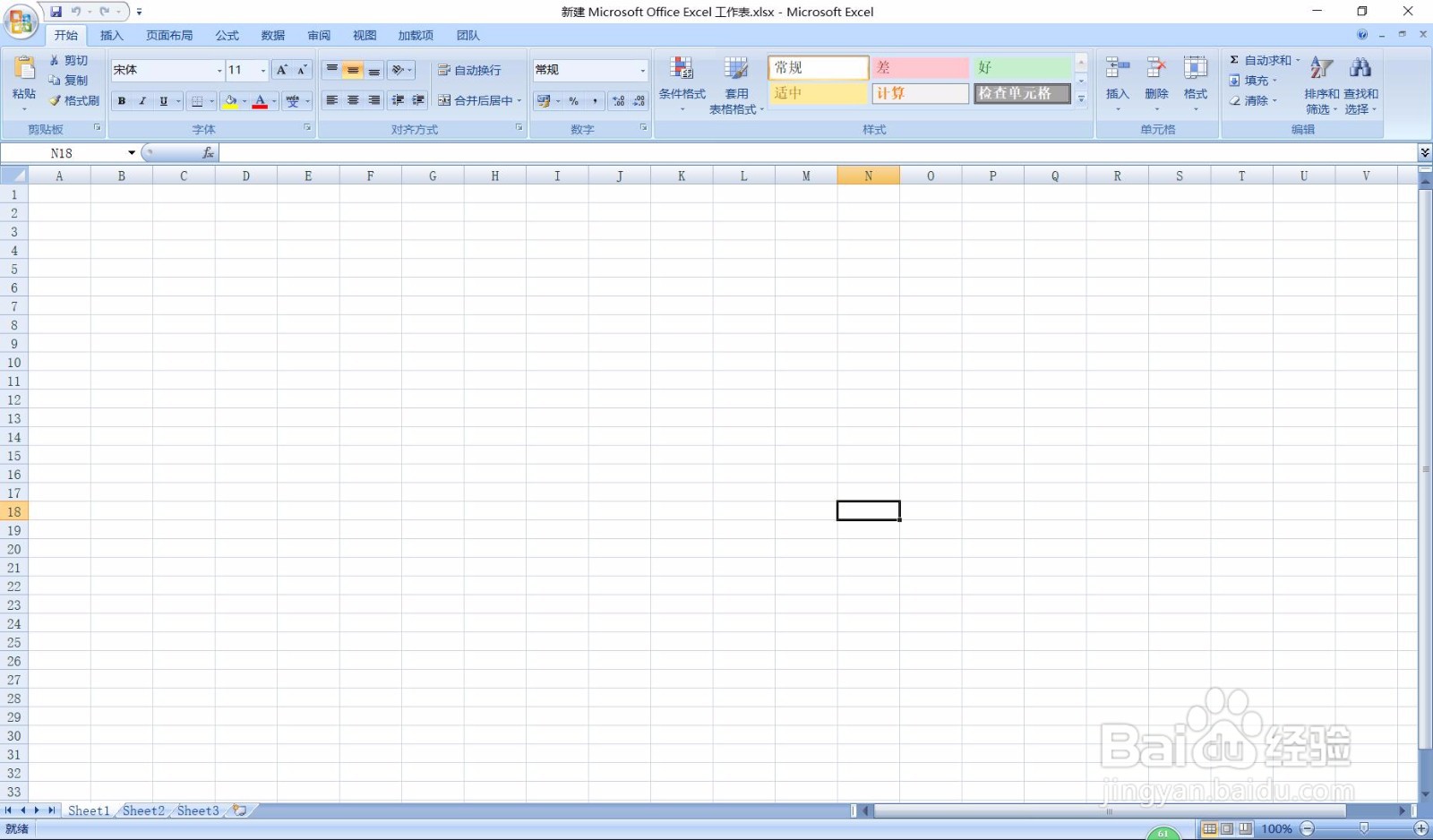Select column header N

(x=868, y=176)
